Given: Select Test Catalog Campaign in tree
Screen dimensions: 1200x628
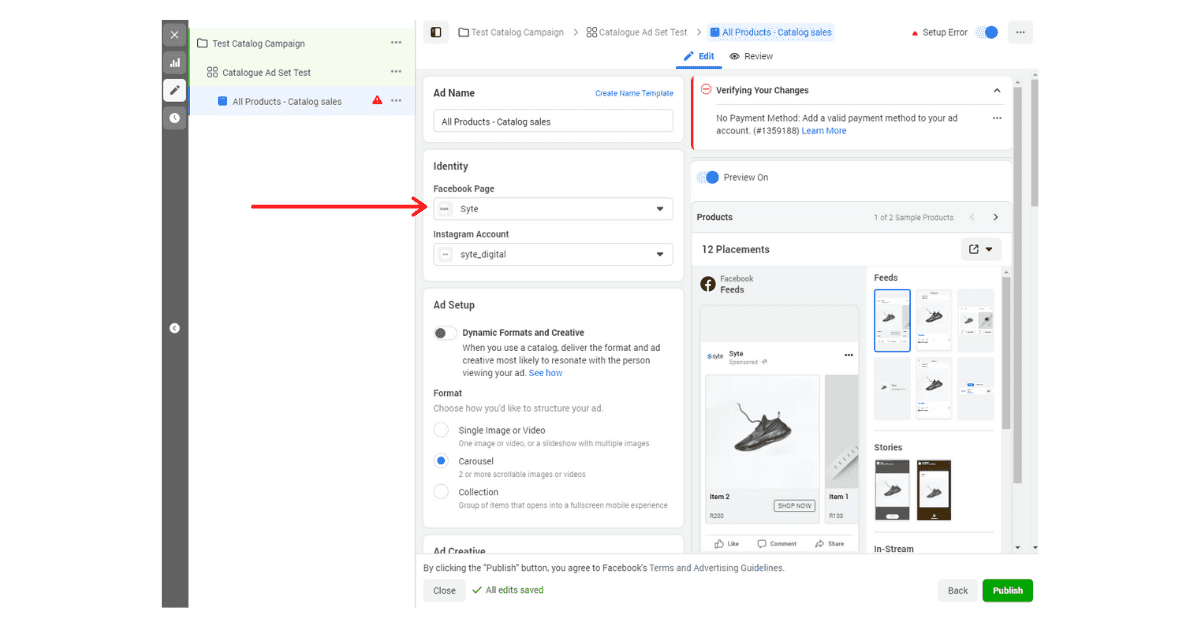Looking at the screenshot, I should [x=258, y=43].
